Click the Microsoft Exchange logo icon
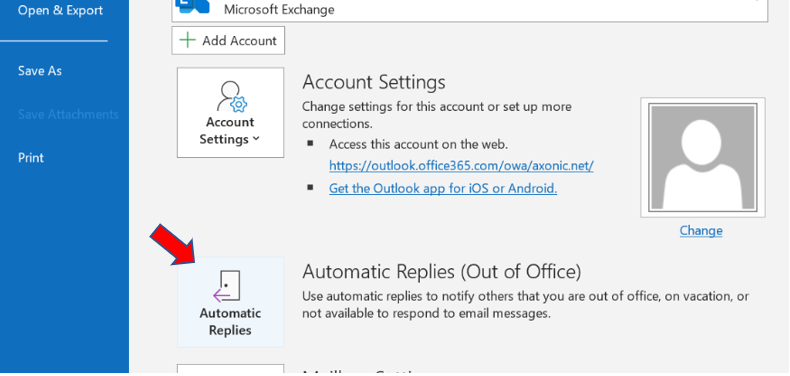The image size is (790, 376). pyautogui.click(x=192, y=6)
